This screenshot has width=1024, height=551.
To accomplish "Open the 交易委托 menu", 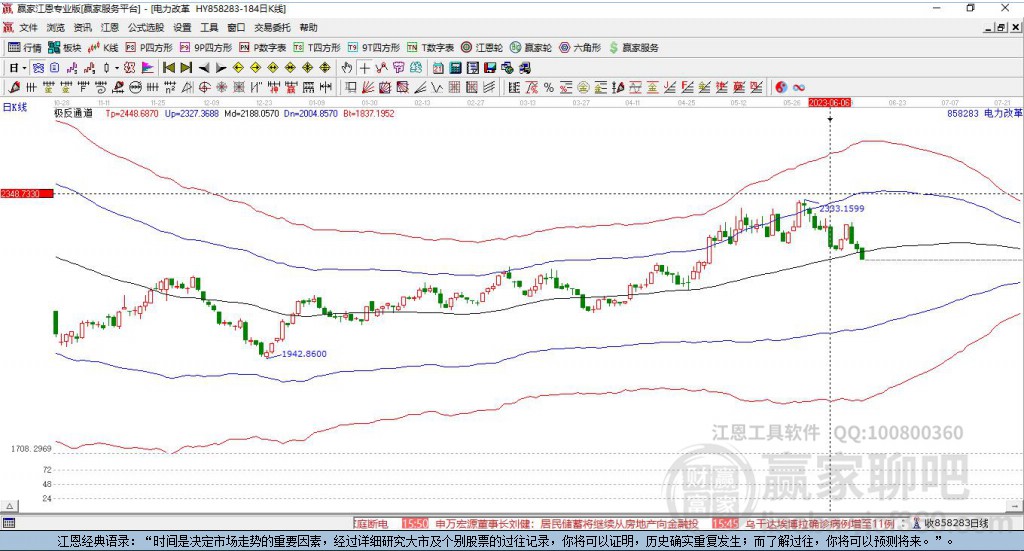I will pyautogui.click(x=272, y=27).
